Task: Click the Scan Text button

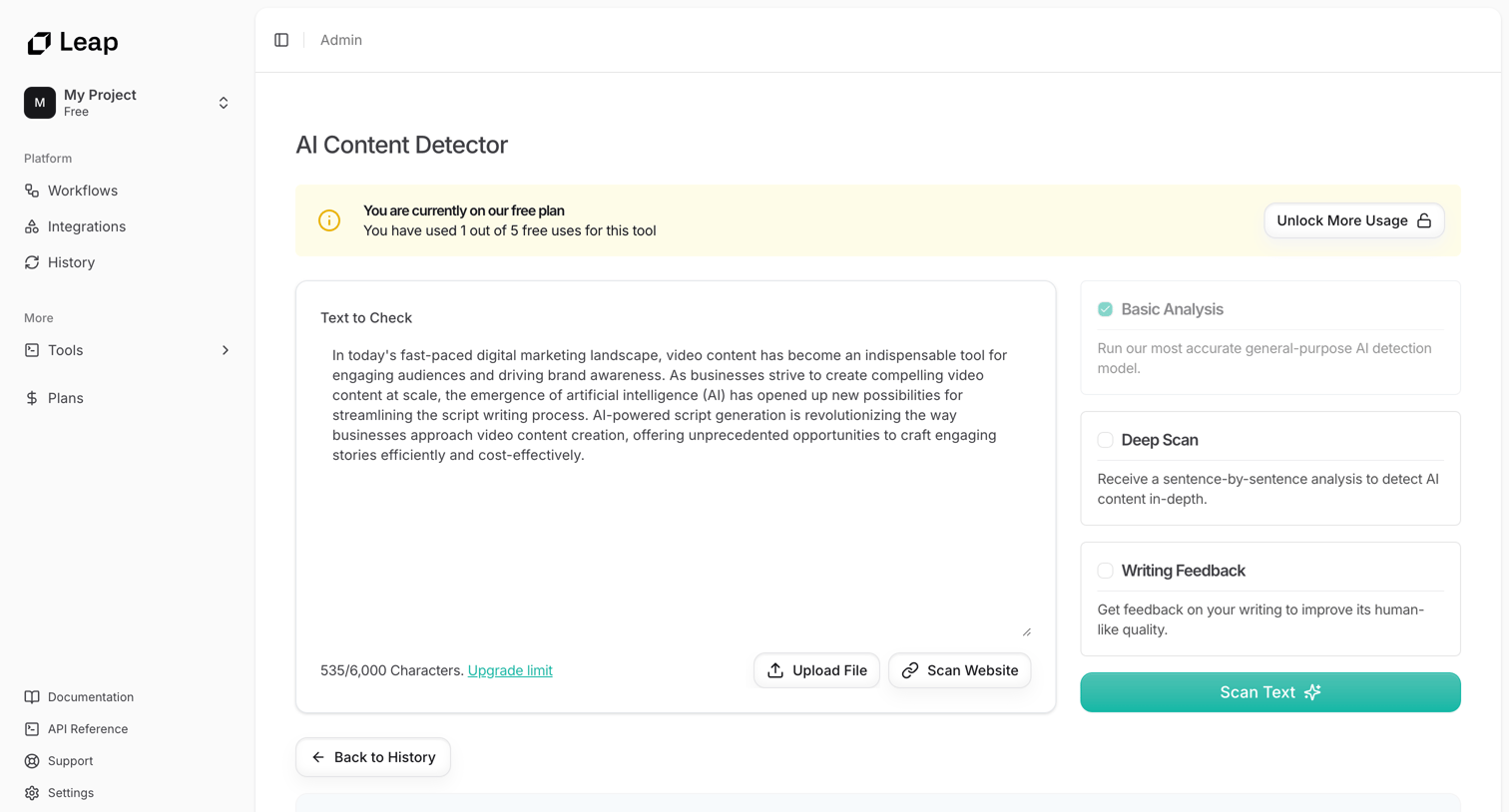Action: [x=1269, y=692]
